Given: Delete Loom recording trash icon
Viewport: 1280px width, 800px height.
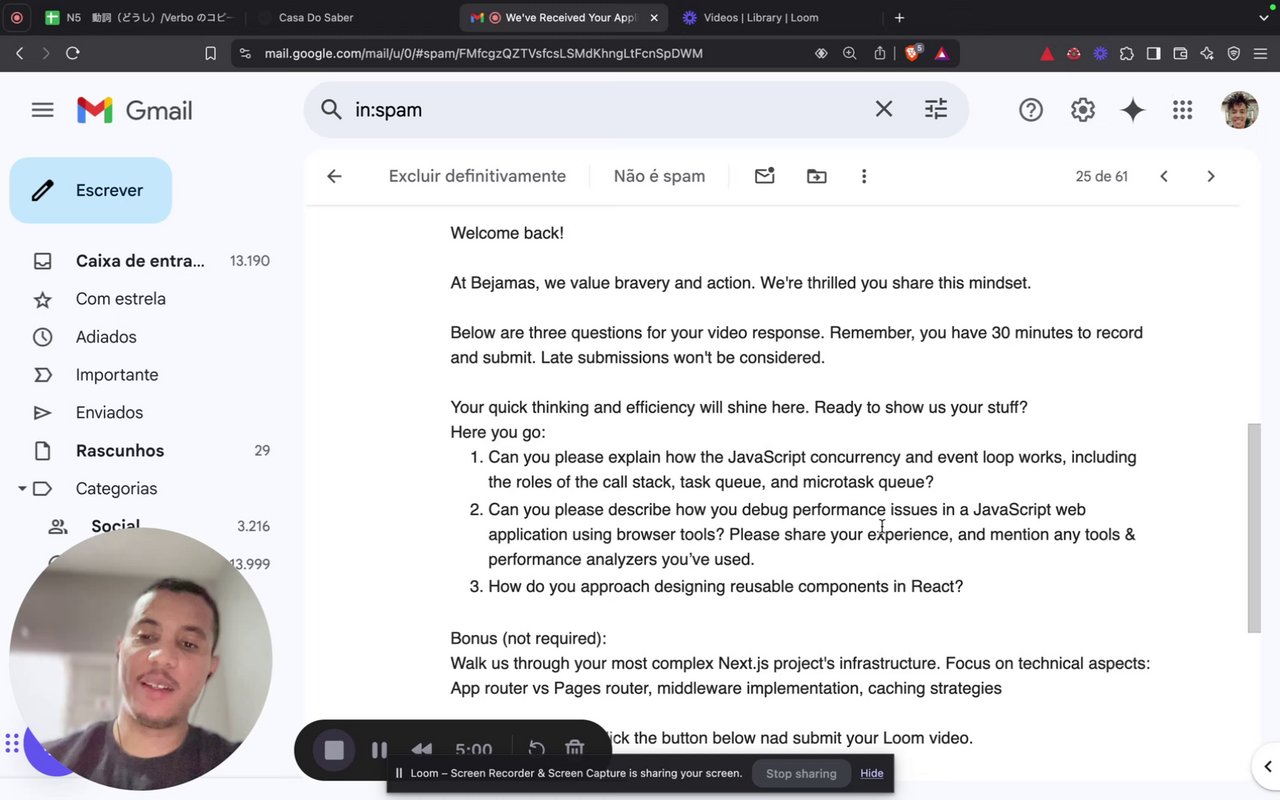Looking at the screenshot, I should (x=575, y=750).
